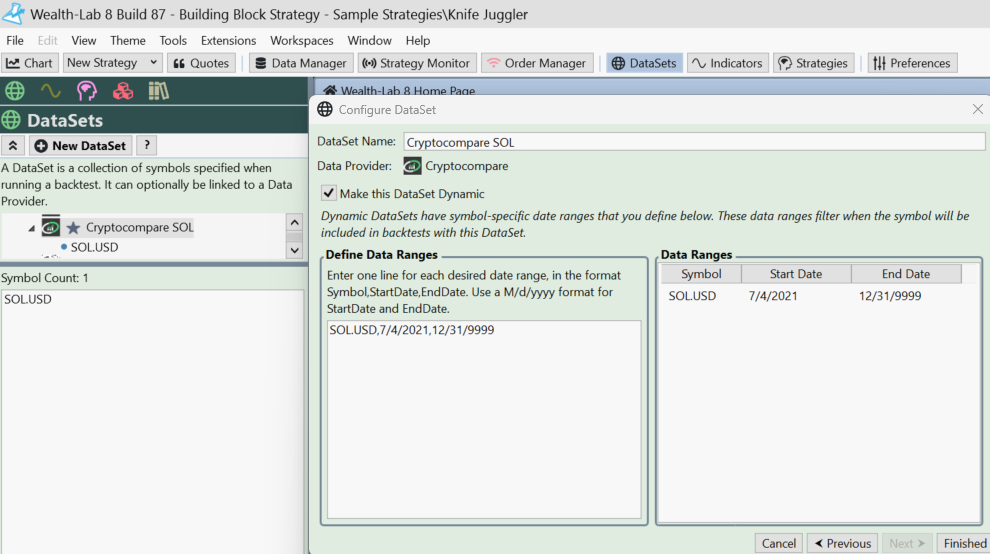Uncheck Make this DataSet Dynamic
This screenshot has width=990, height=554.
(x=328, y=193)
